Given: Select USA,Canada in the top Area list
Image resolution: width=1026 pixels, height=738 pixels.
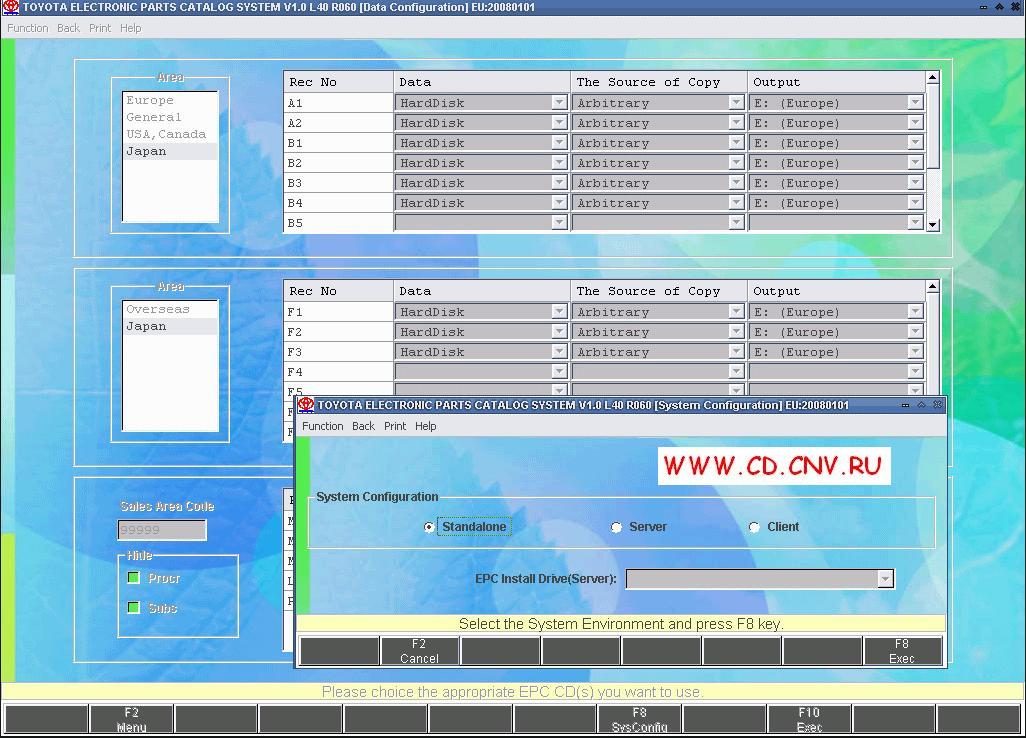Looking at the screenshot, I should [x=170, y=134].
